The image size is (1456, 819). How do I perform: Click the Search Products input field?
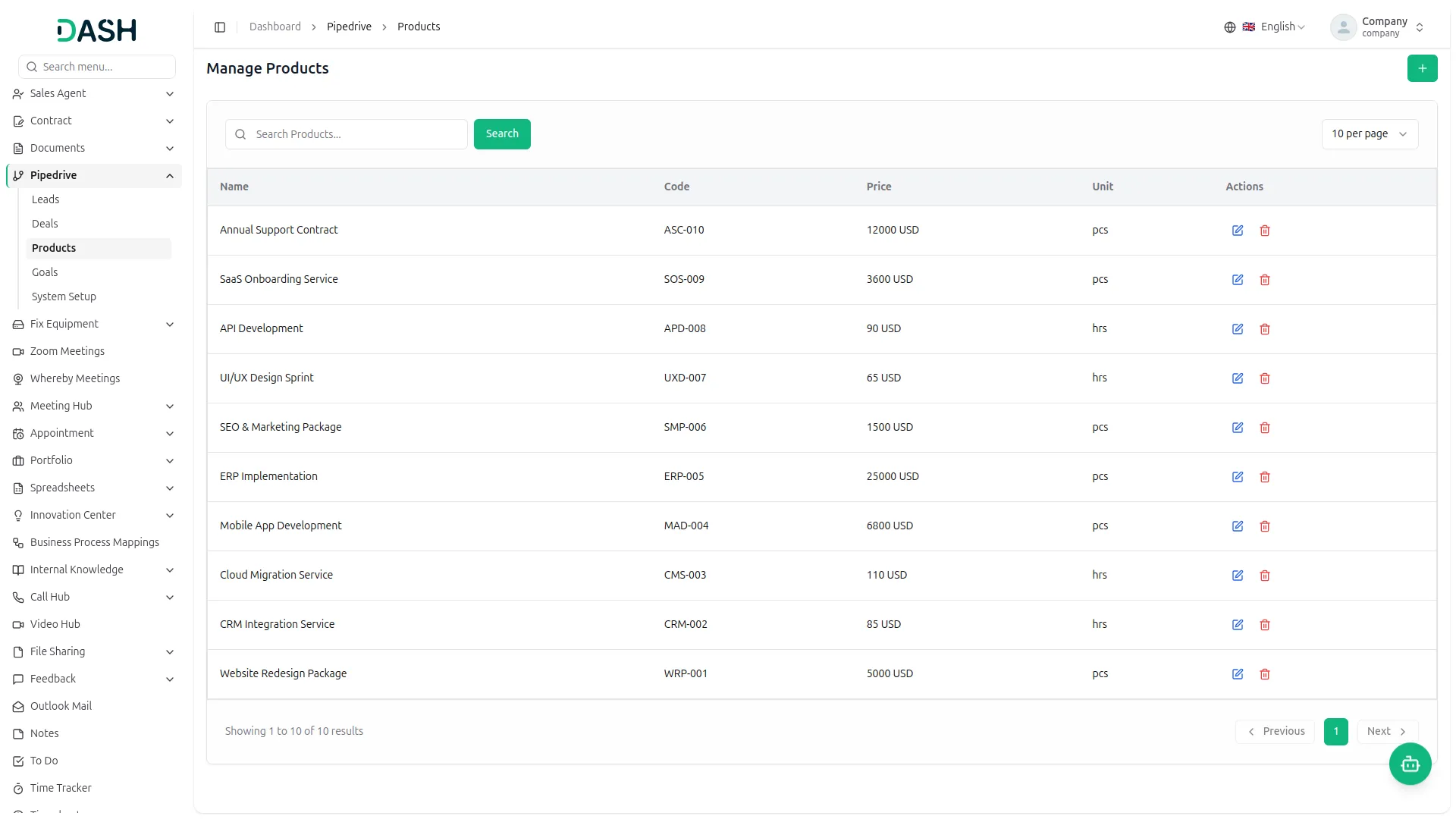[347, 134]
